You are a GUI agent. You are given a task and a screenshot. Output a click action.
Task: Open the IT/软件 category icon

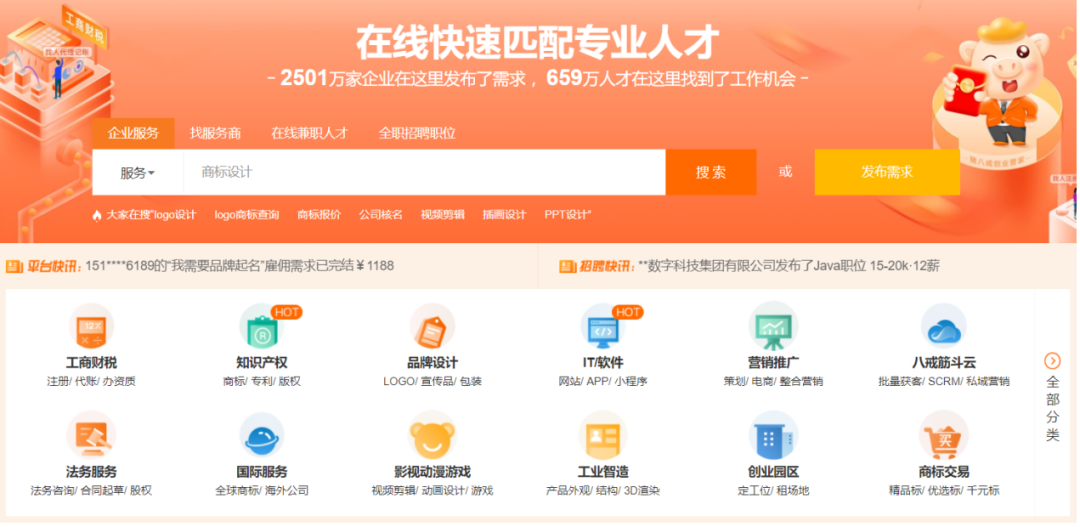tap(603, 327)
